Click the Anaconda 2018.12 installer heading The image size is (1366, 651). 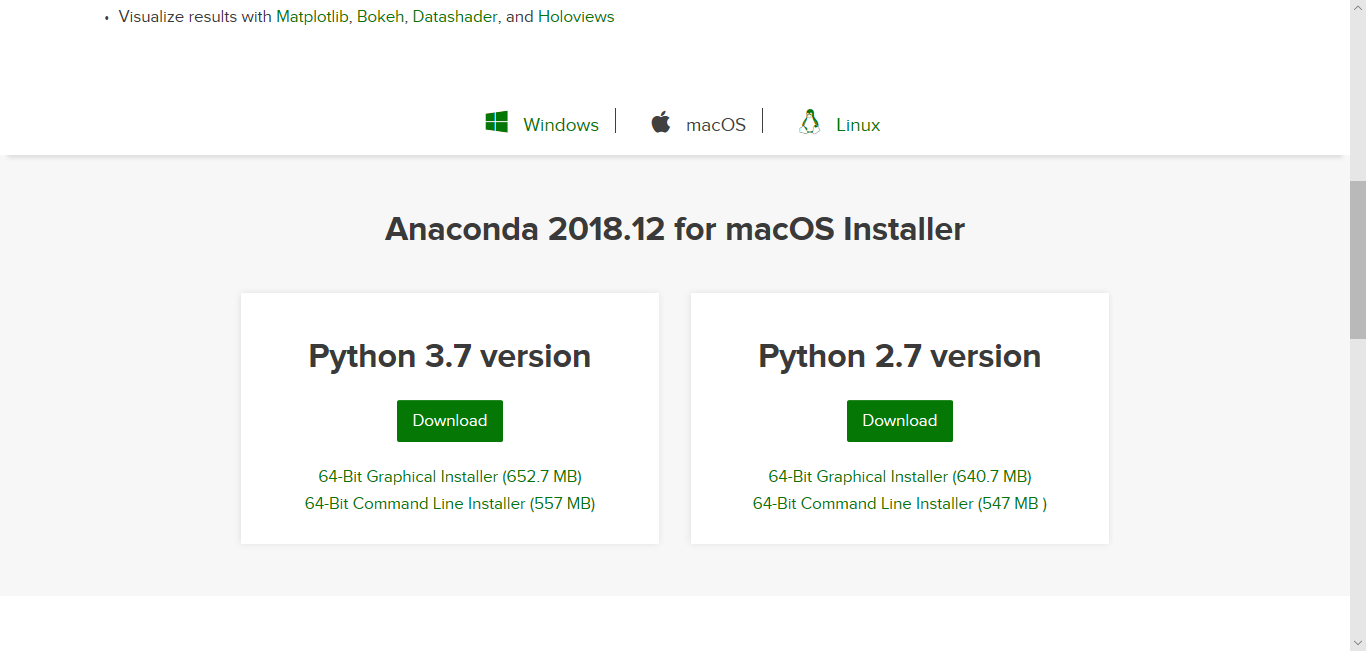(x=675, y=229)
